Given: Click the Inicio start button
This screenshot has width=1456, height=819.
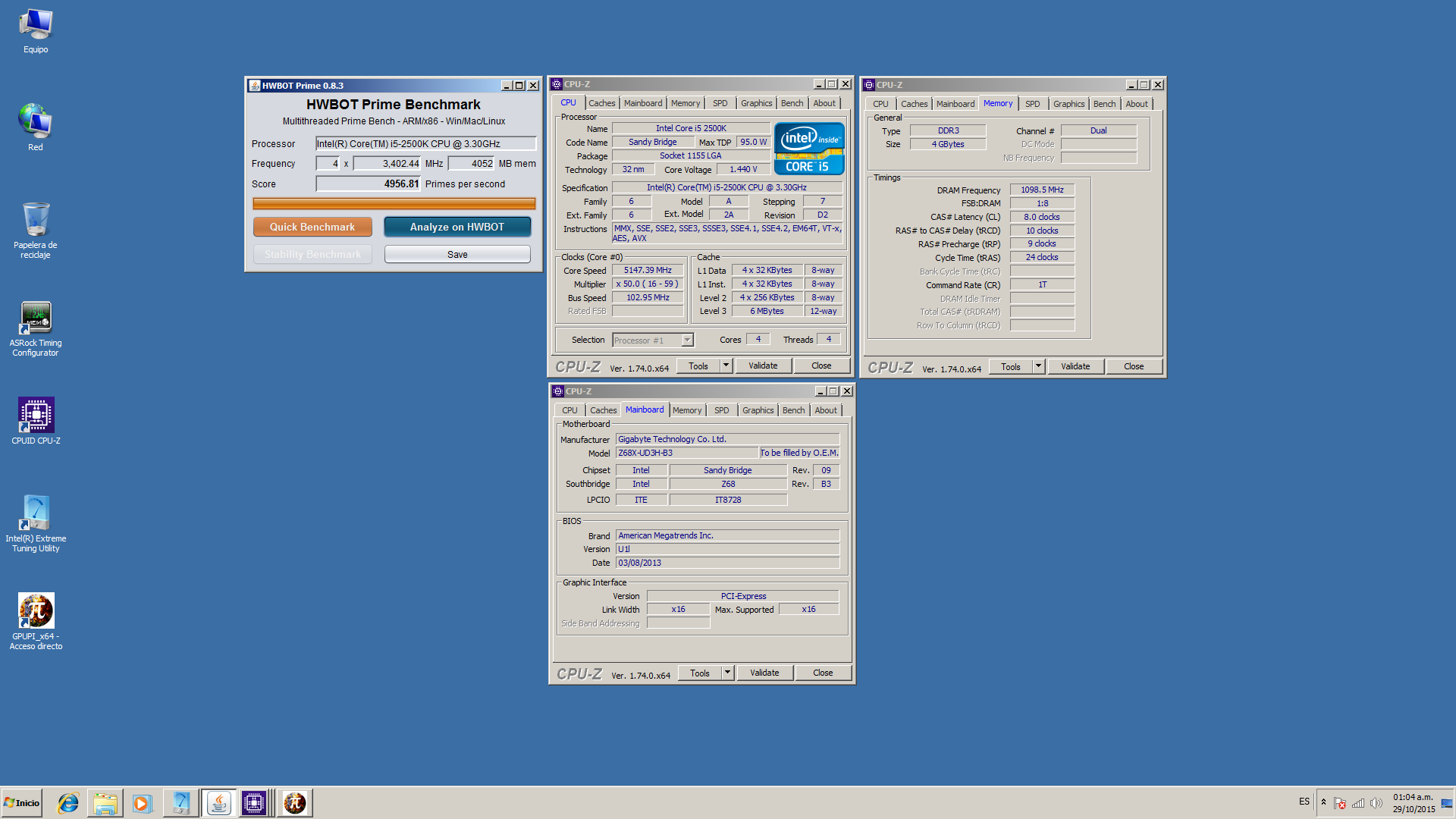Looking at the screenshot, I should click(22, 803).
